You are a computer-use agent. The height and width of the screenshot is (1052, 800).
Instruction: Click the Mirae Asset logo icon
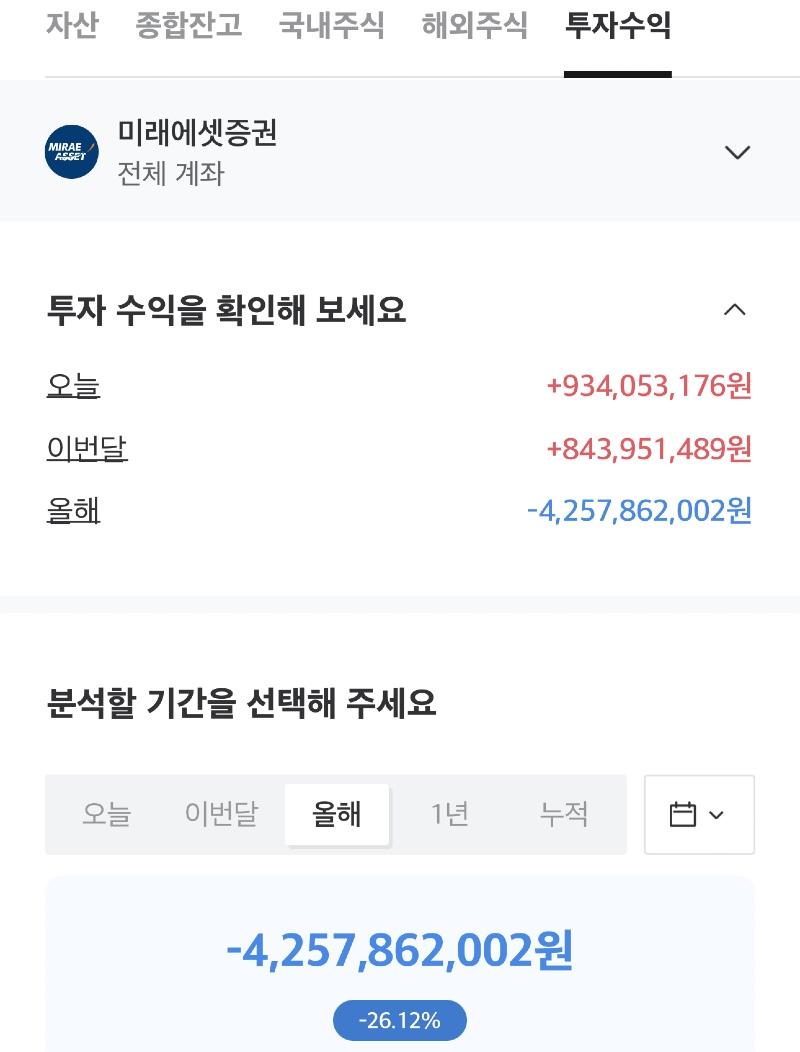click(x=72, y=152)
